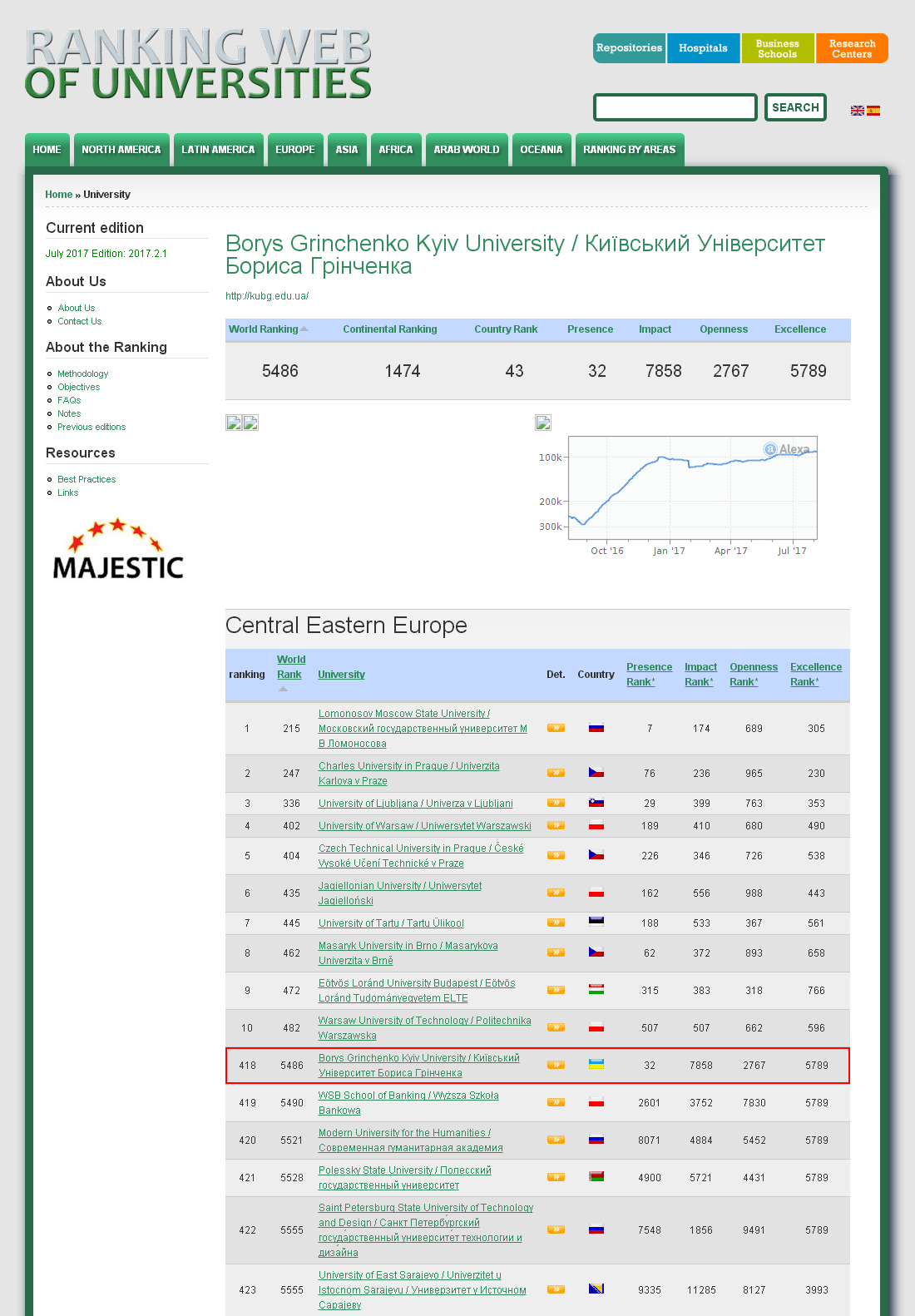Click details arrow for WSB School of Banking
Viewport: 915px width, 1316px height.
556,1102
